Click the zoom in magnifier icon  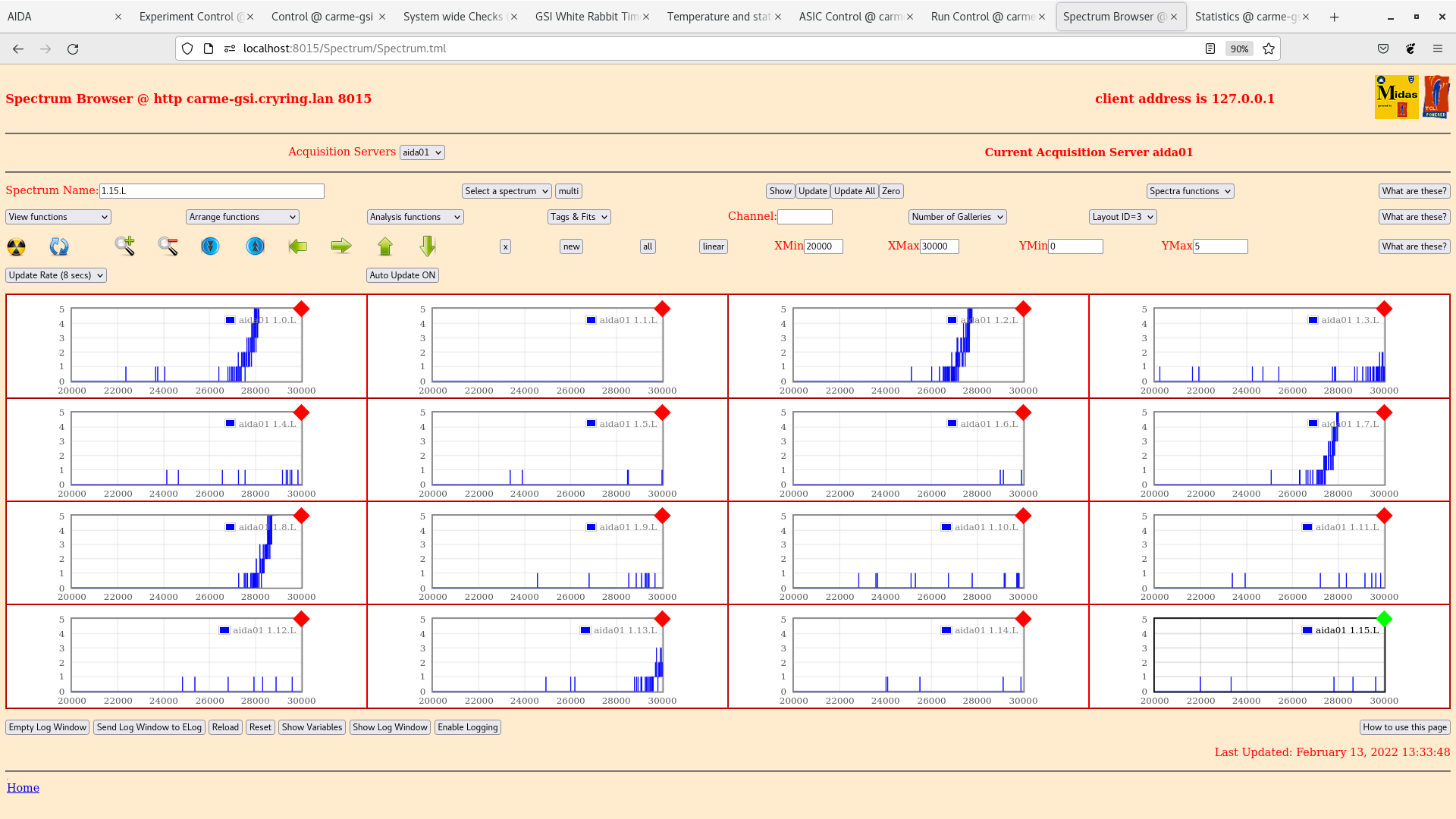tap(124, 246)
